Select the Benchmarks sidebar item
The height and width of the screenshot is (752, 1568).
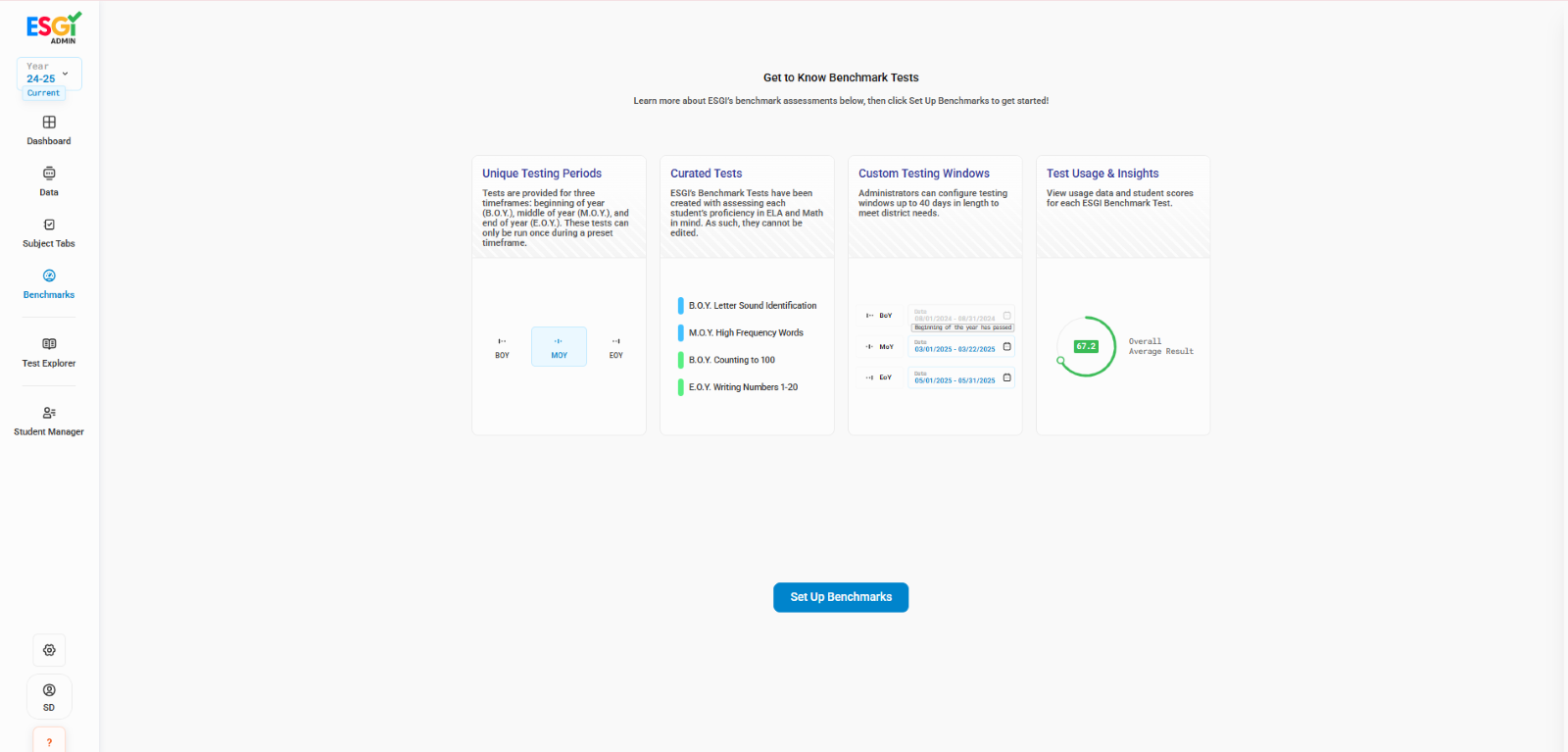point(49,284)
